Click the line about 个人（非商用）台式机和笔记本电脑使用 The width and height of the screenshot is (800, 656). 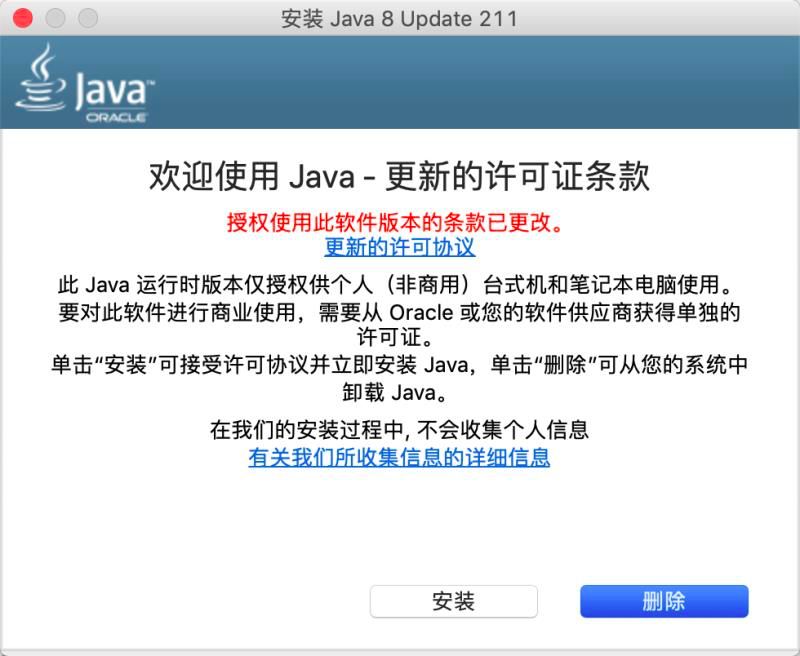395,285
